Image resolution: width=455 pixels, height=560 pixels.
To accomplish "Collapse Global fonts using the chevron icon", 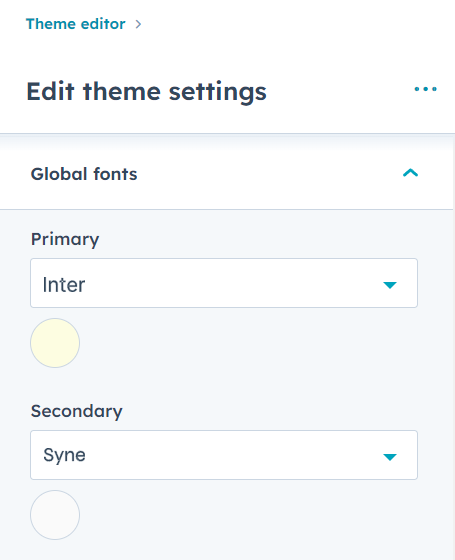I will point(410,173).
